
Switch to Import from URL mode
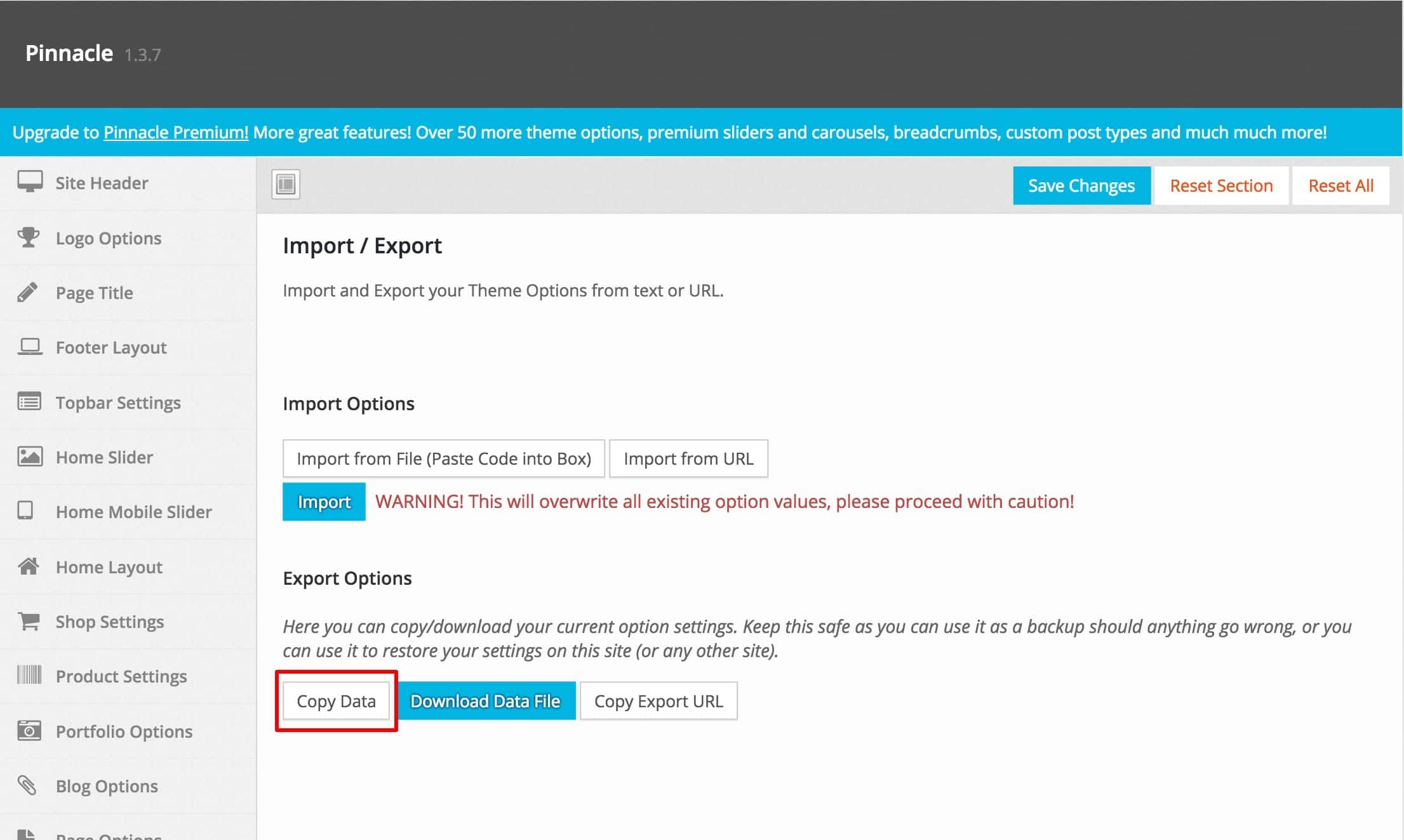pyautogui.click(x=688, y=458)
